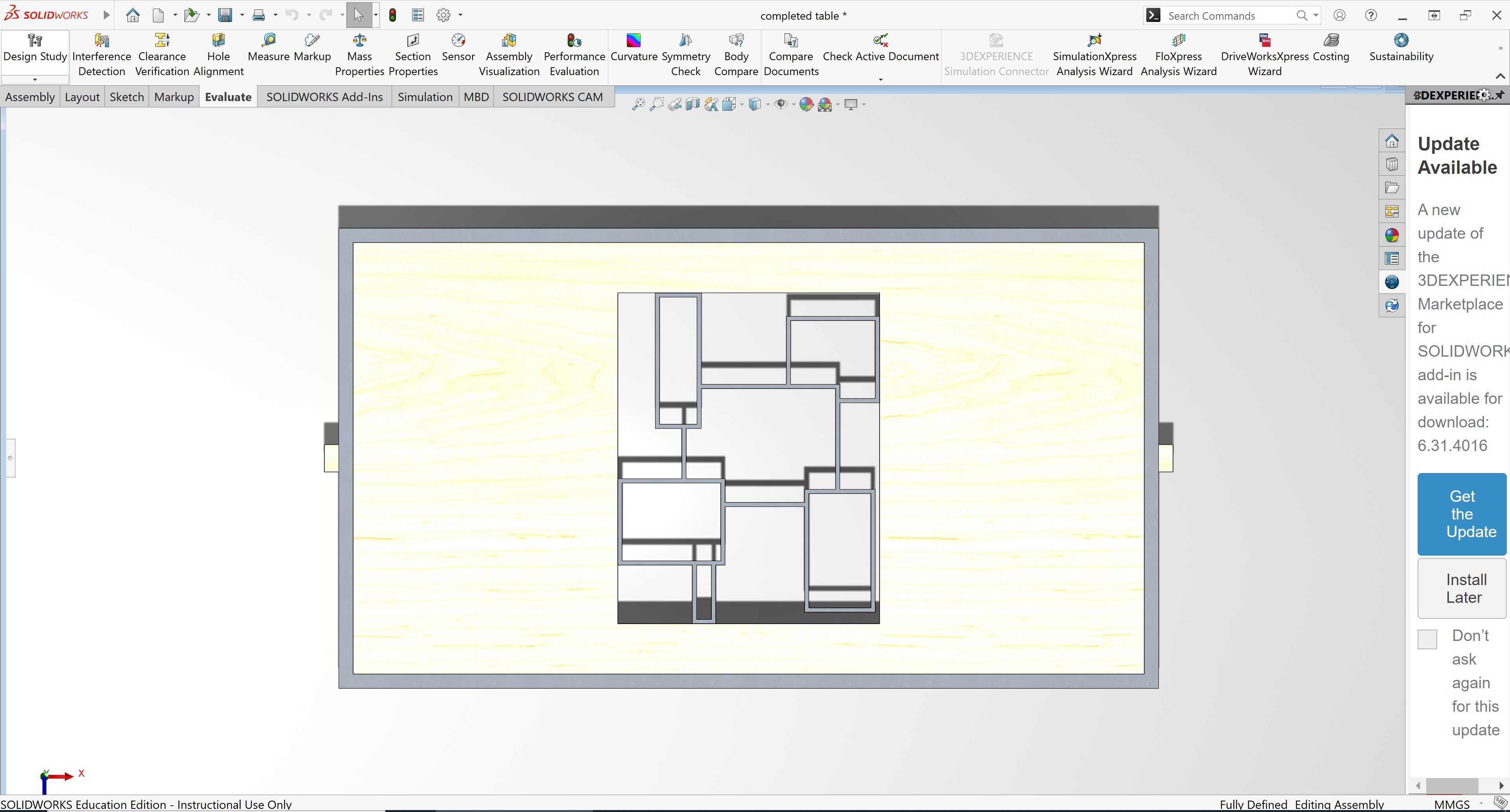Run the Curvature display tool
1510x812 pixels.
(633, 48)
